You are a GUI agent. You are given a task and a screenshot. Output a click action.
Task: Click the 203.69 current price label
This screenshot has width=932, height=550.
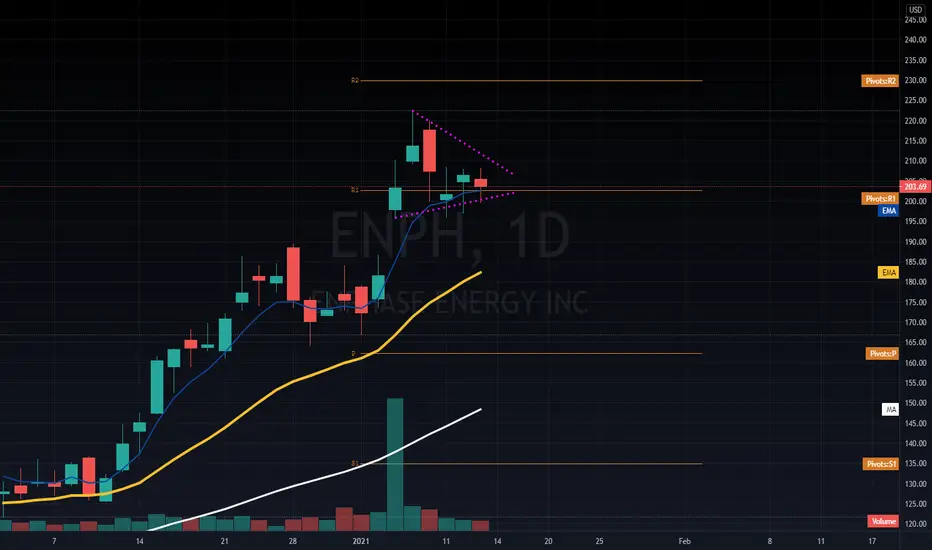pyautogui.click(x=915, y=187)
